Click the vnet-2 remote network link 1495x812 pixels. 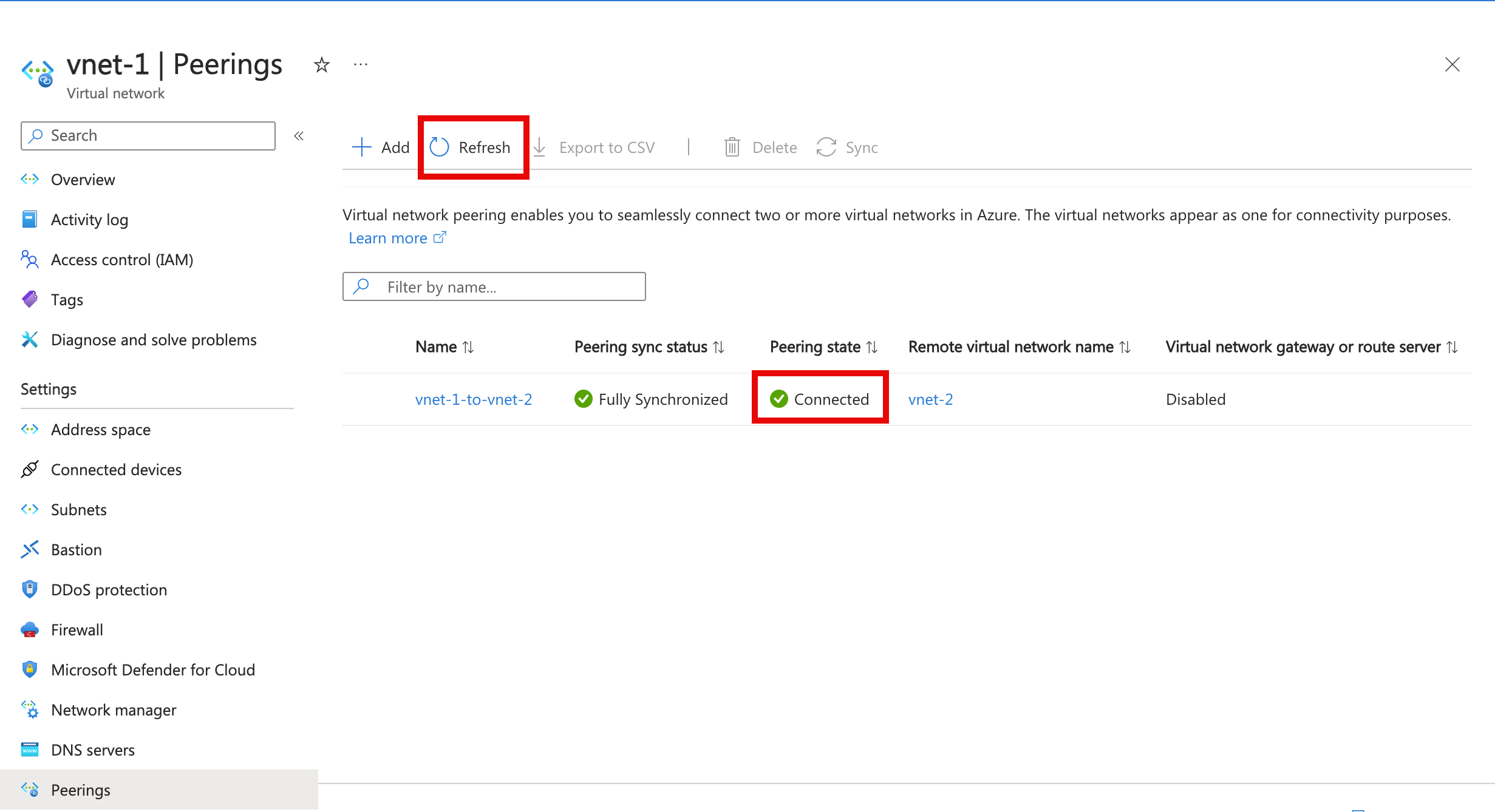coord(929,398)
